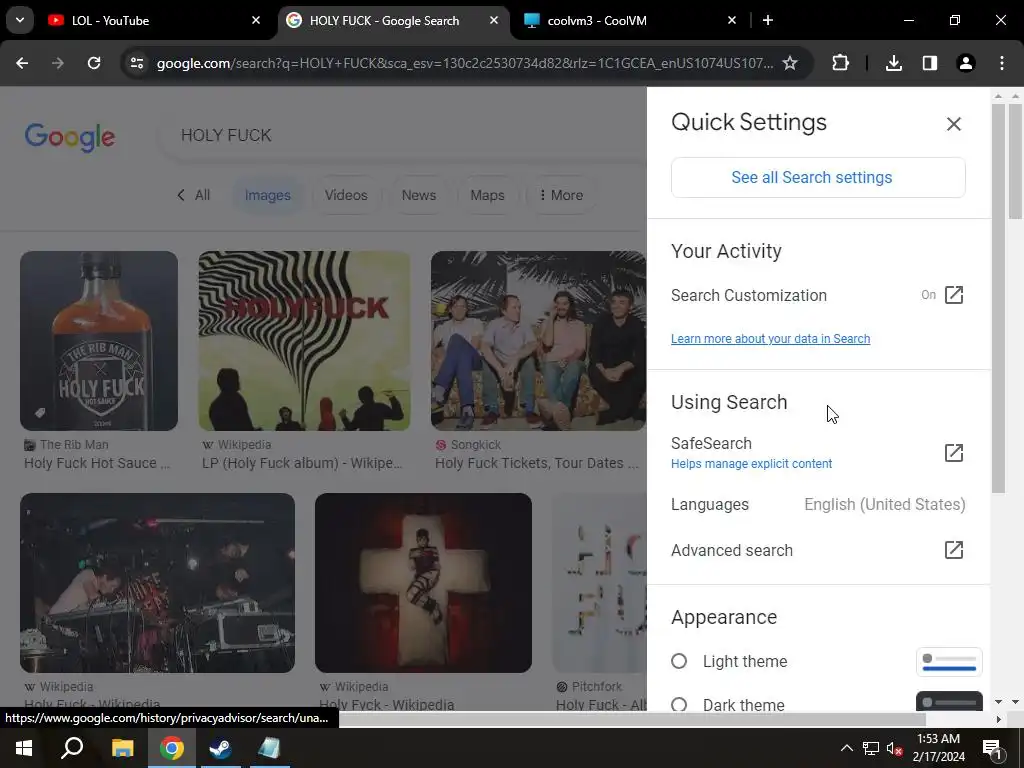Select Dark theme radio button
Viewport: 1024px width, 768px height.
tap(679, 705)
